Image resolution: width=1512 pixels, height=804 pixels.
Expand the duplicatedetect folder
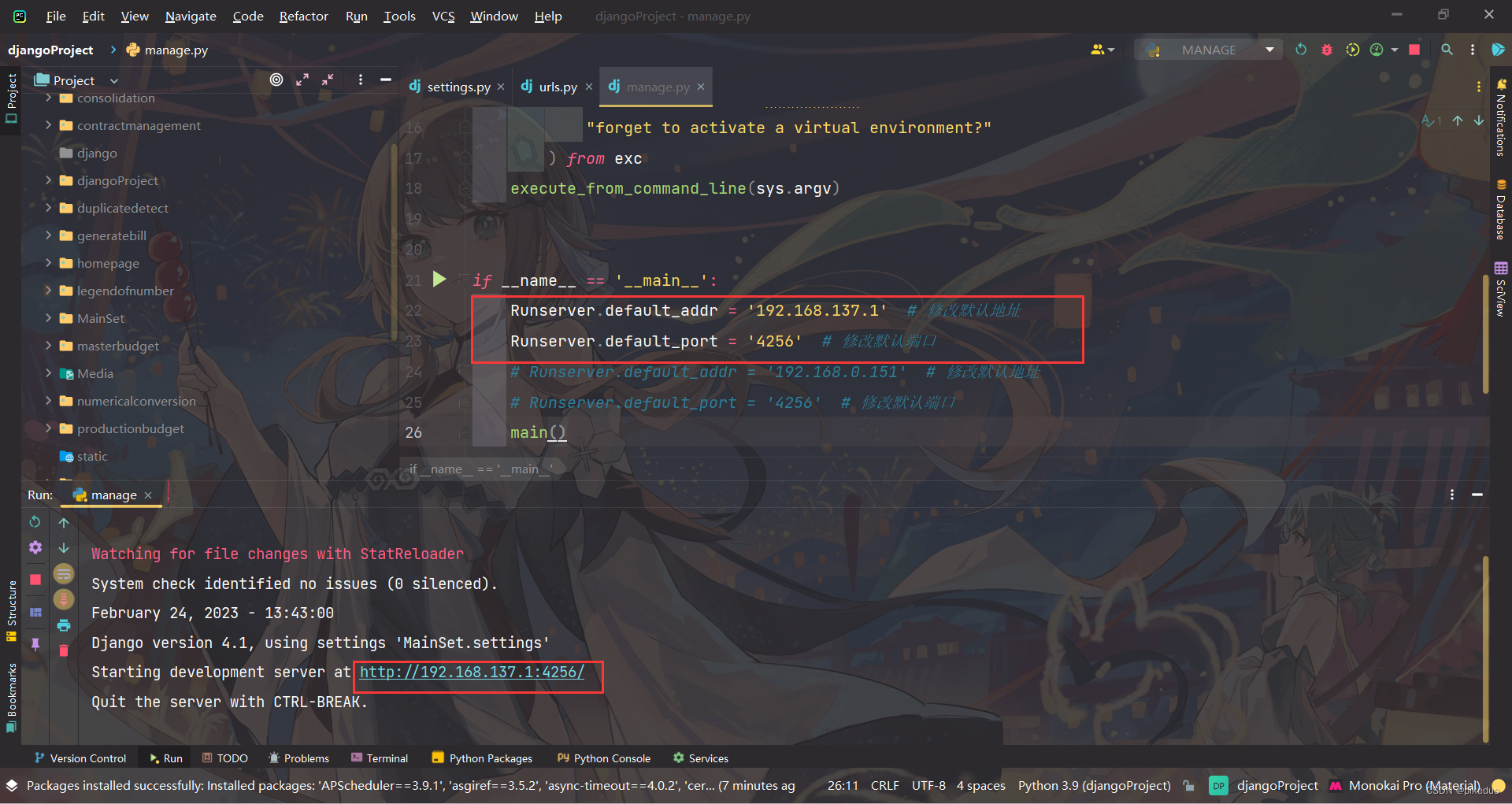pos(48,208)
